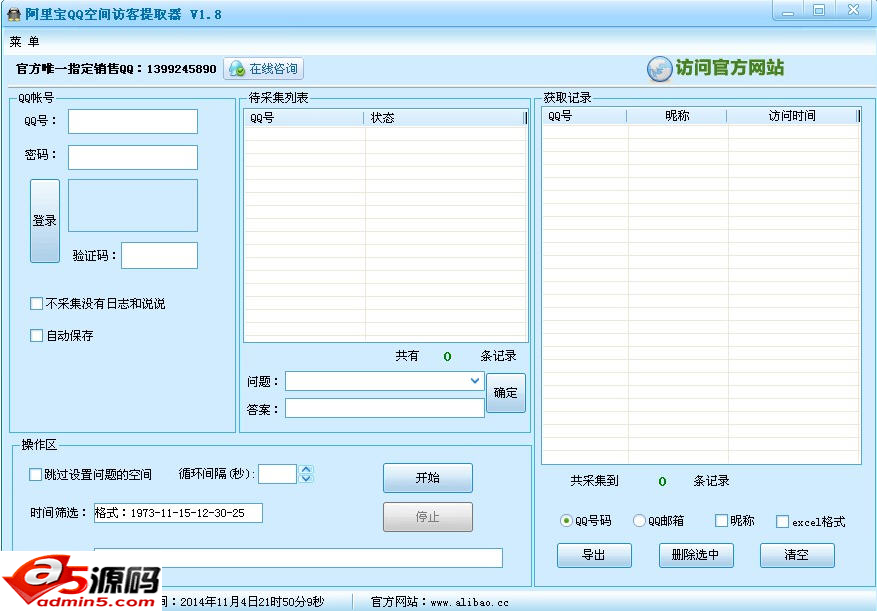This screenshot has width=877, height=611.
Task: Toggle the 昵称 export checkbox
Action: point(722,521)
